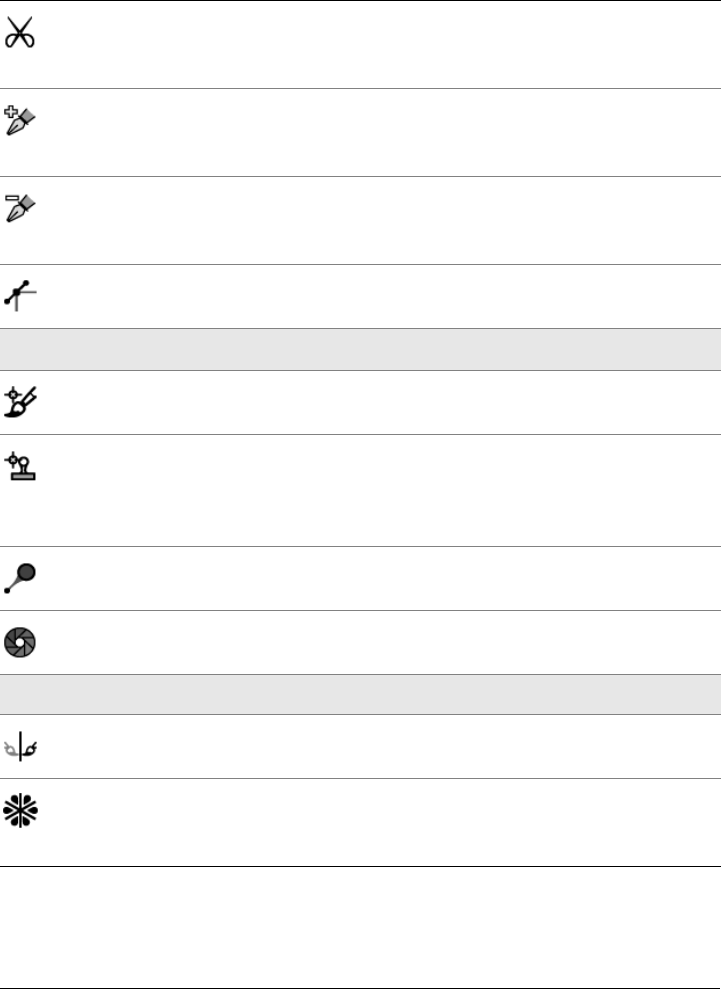Select the Add Anchor Point pen icon

(20, 120)
